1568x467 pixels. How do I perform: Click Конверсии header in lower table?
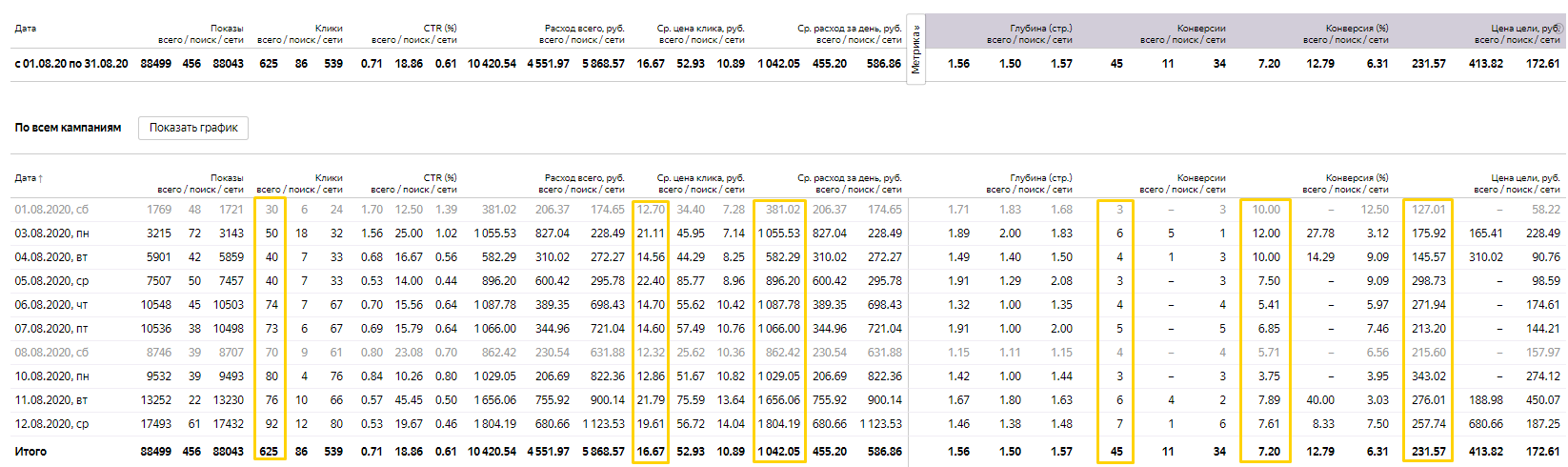tap(1200, 178)
